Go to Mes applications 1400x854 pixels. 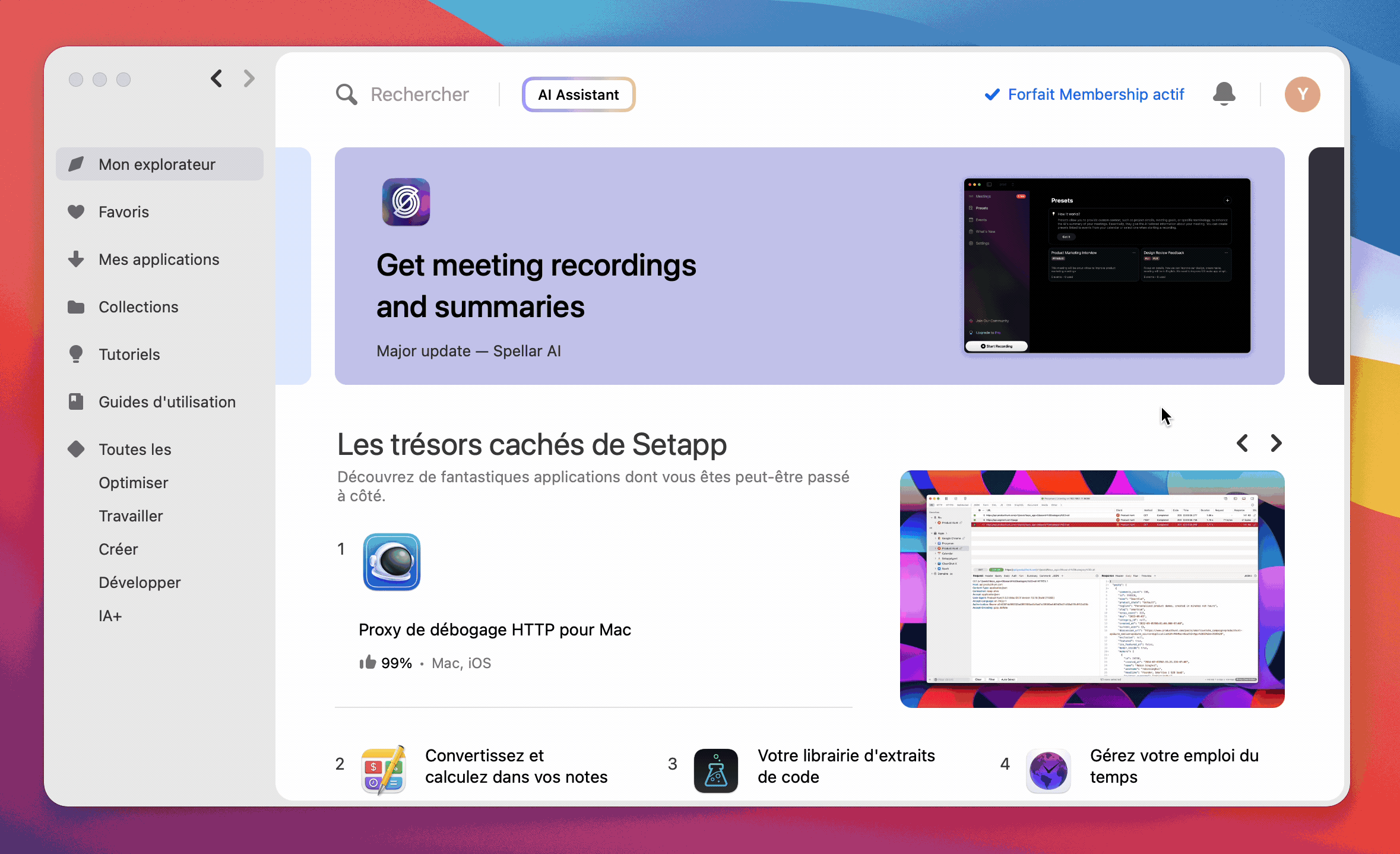click(x=160, y=259)
